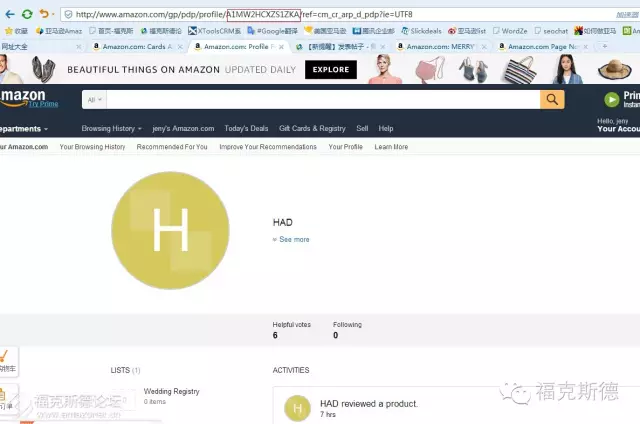The image size is (640, 424).
Task: Open a new browser tab with plus button
Action: (x=604, y=47)
